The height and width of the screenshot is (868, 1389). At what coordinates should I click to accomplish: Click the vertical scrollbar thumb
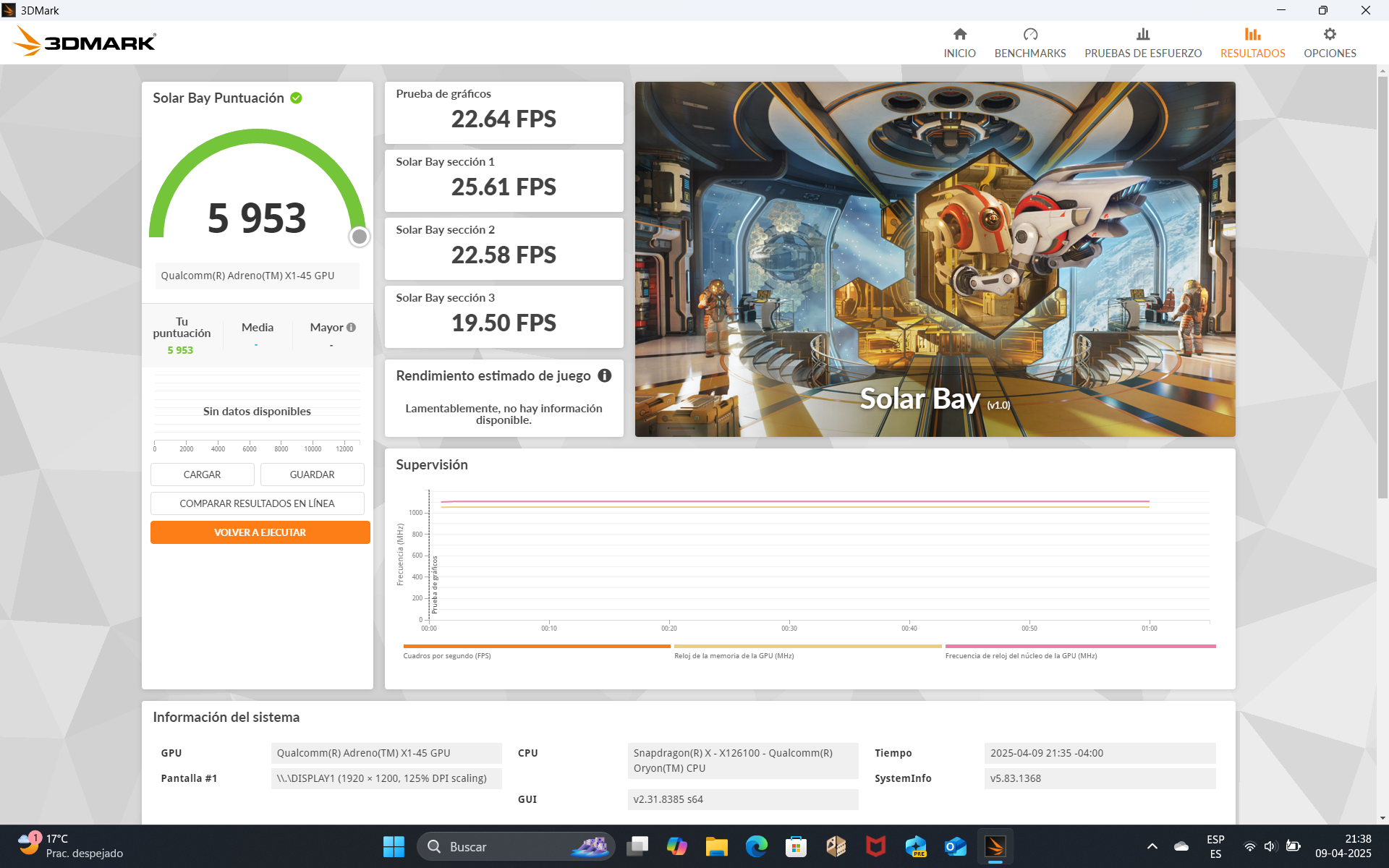click(1382, 287)
